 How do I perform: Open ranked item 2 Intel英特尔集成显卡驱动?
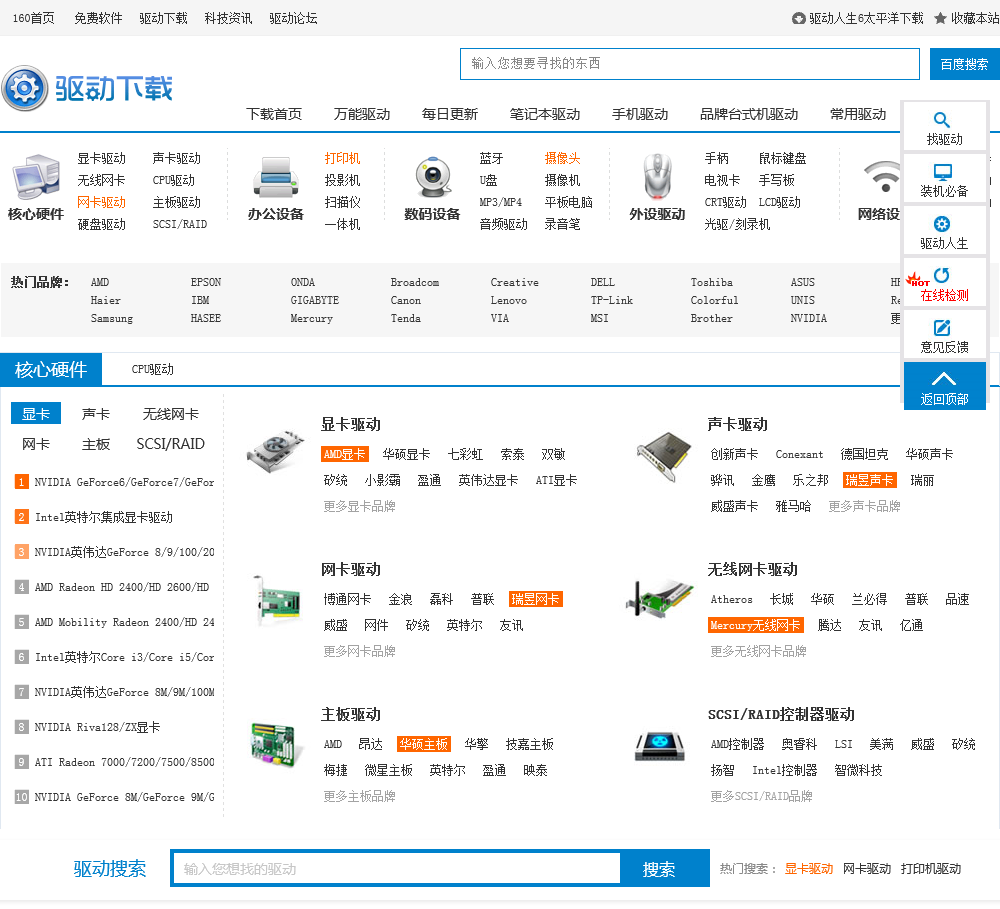[x=103, y=517]
